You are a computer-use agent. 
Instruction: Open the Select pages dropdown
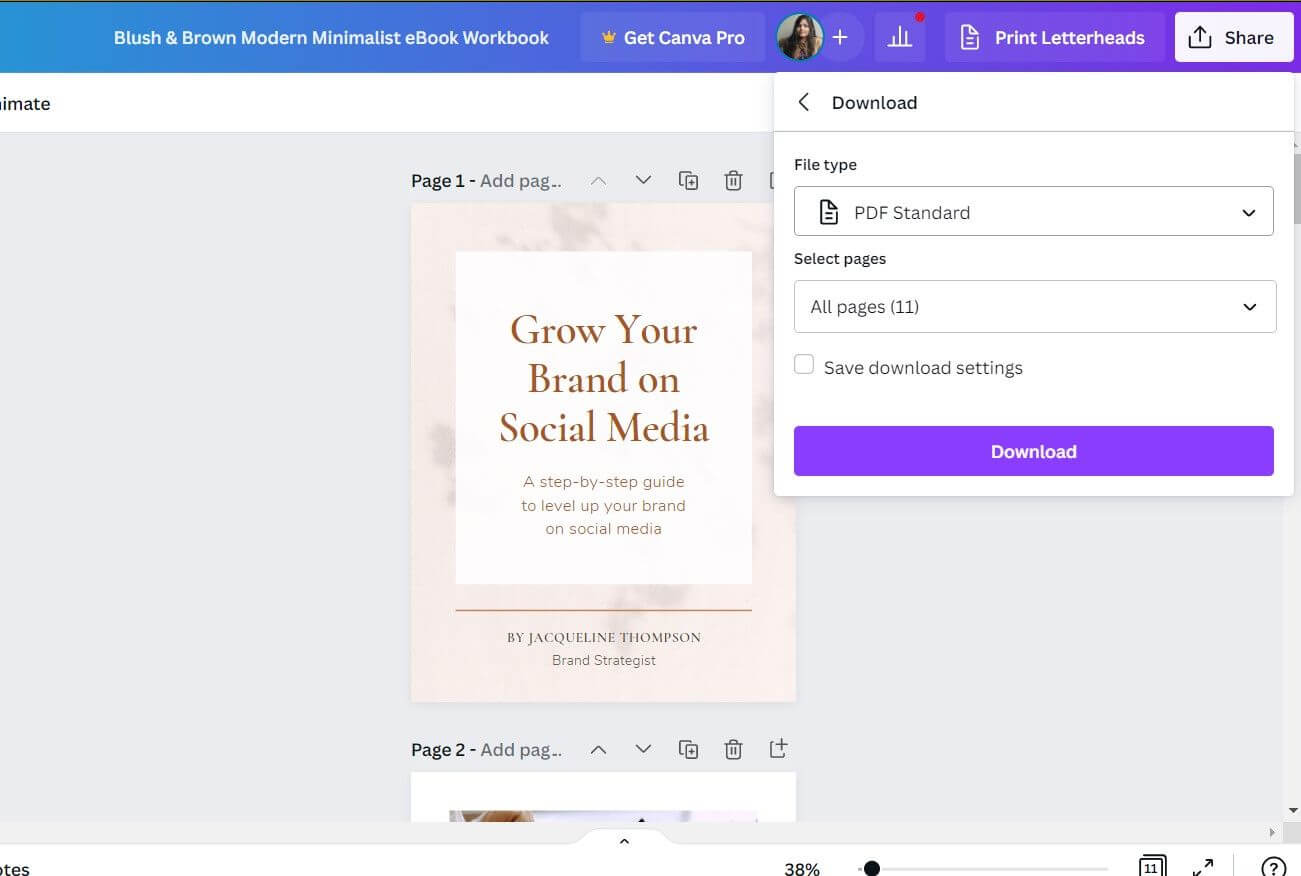point(1033,306)
